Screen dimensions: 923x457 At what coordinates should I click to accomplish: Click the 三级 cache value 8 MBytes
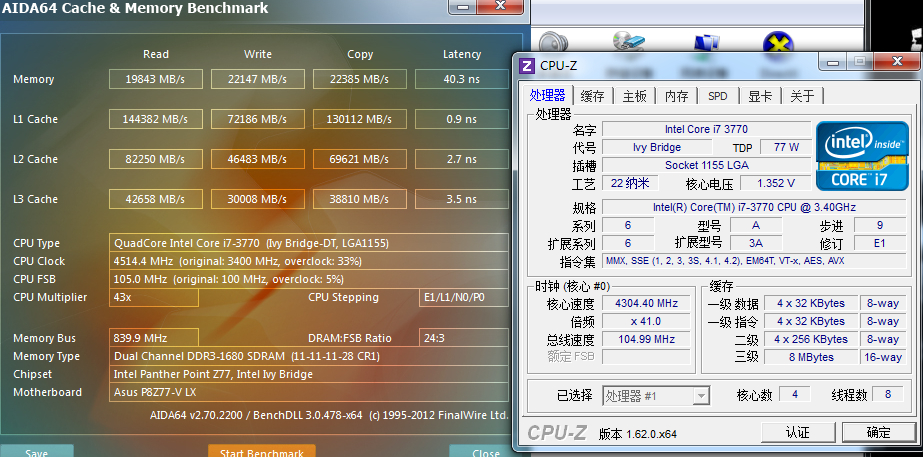click(x=811, y=357)
